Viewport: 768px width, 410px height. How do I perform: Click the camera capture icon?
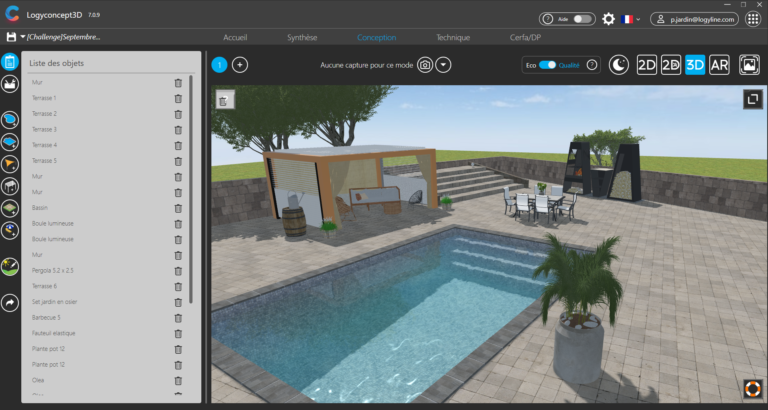(425, 65)
